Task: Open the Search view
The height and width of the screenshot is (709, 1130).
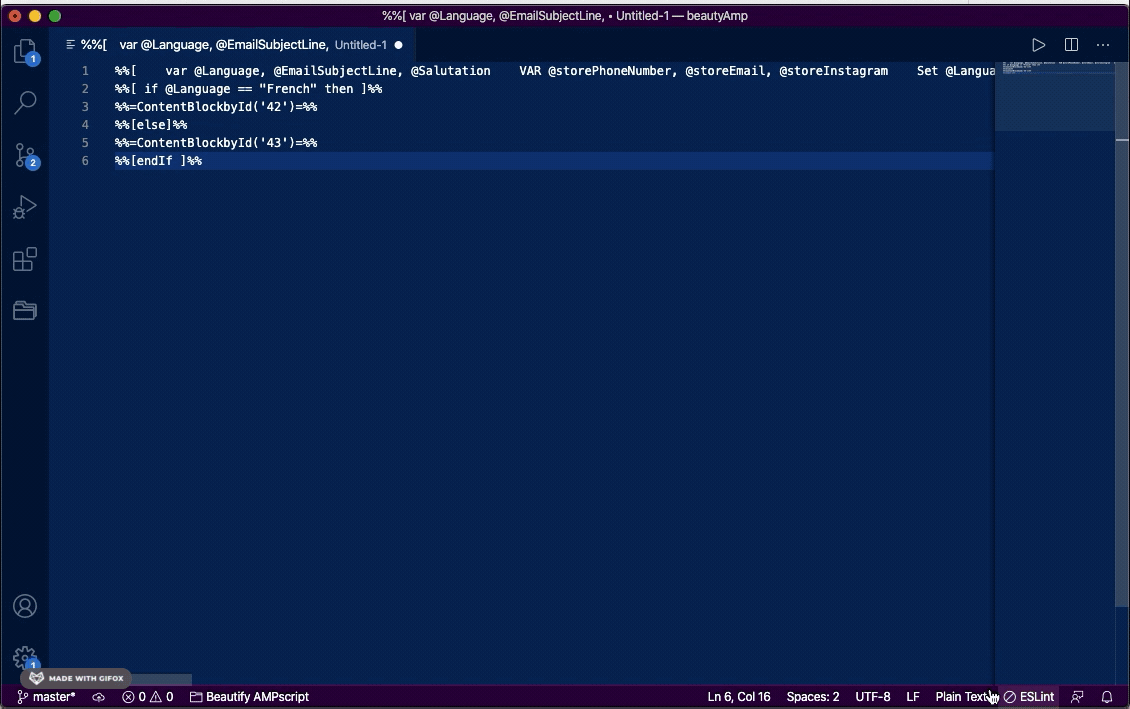Action: [25, 102]
